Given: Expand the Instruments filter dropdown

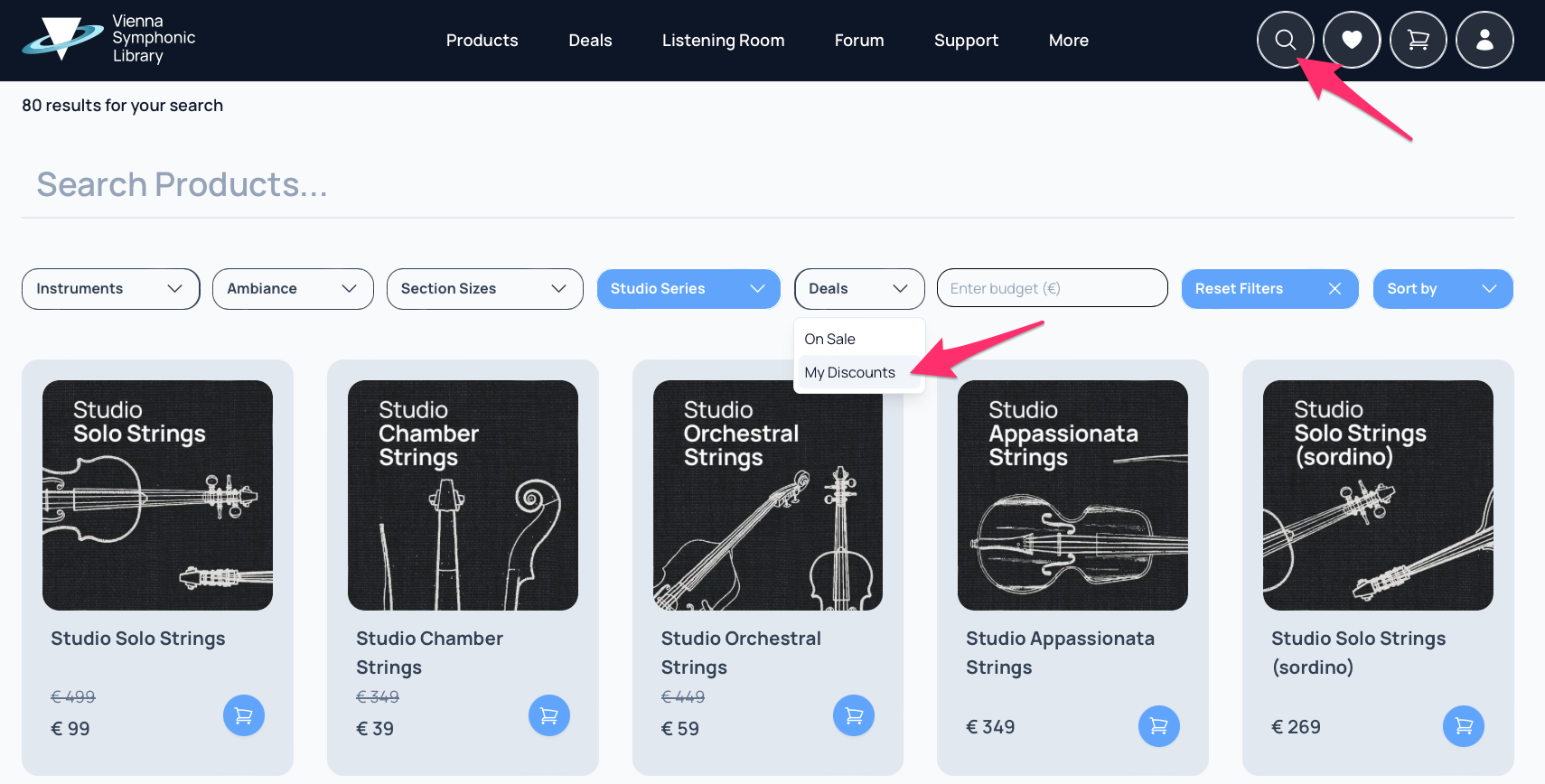Looking at the screenshot, I should [110, 289].
